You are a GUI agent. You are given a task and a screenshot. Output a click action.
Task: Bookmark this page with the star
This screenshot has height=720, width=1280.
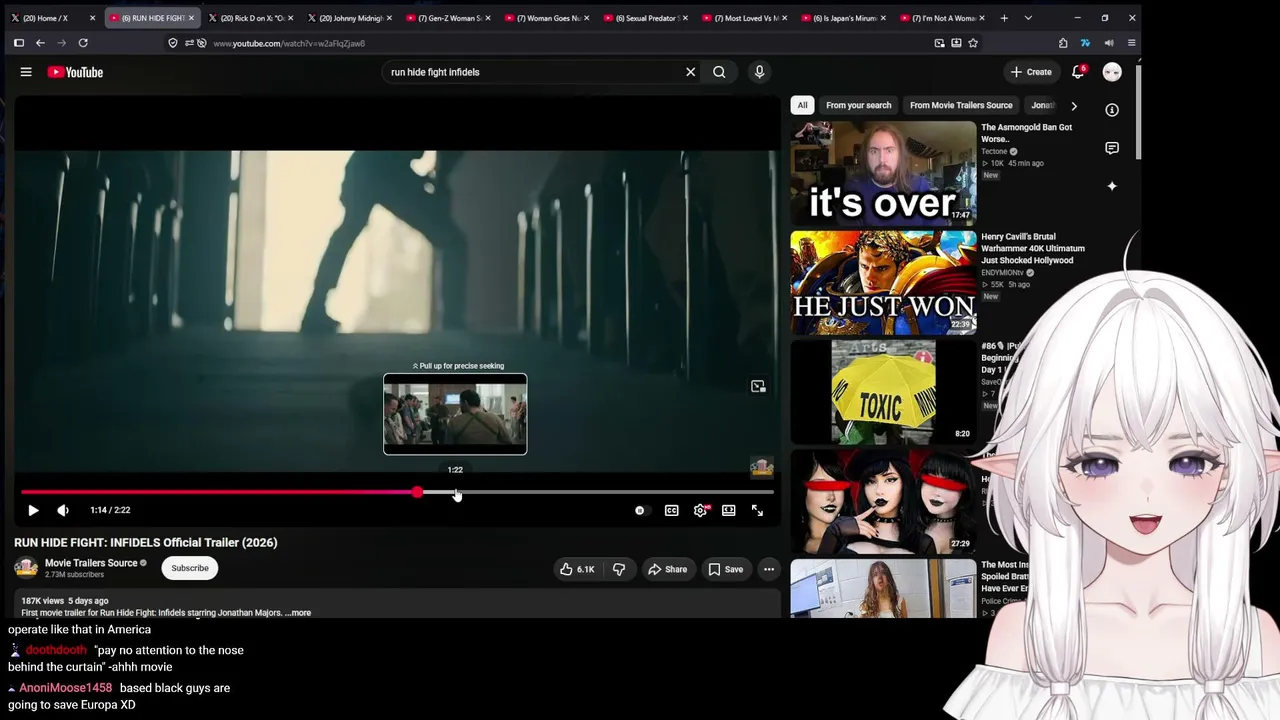973,43
